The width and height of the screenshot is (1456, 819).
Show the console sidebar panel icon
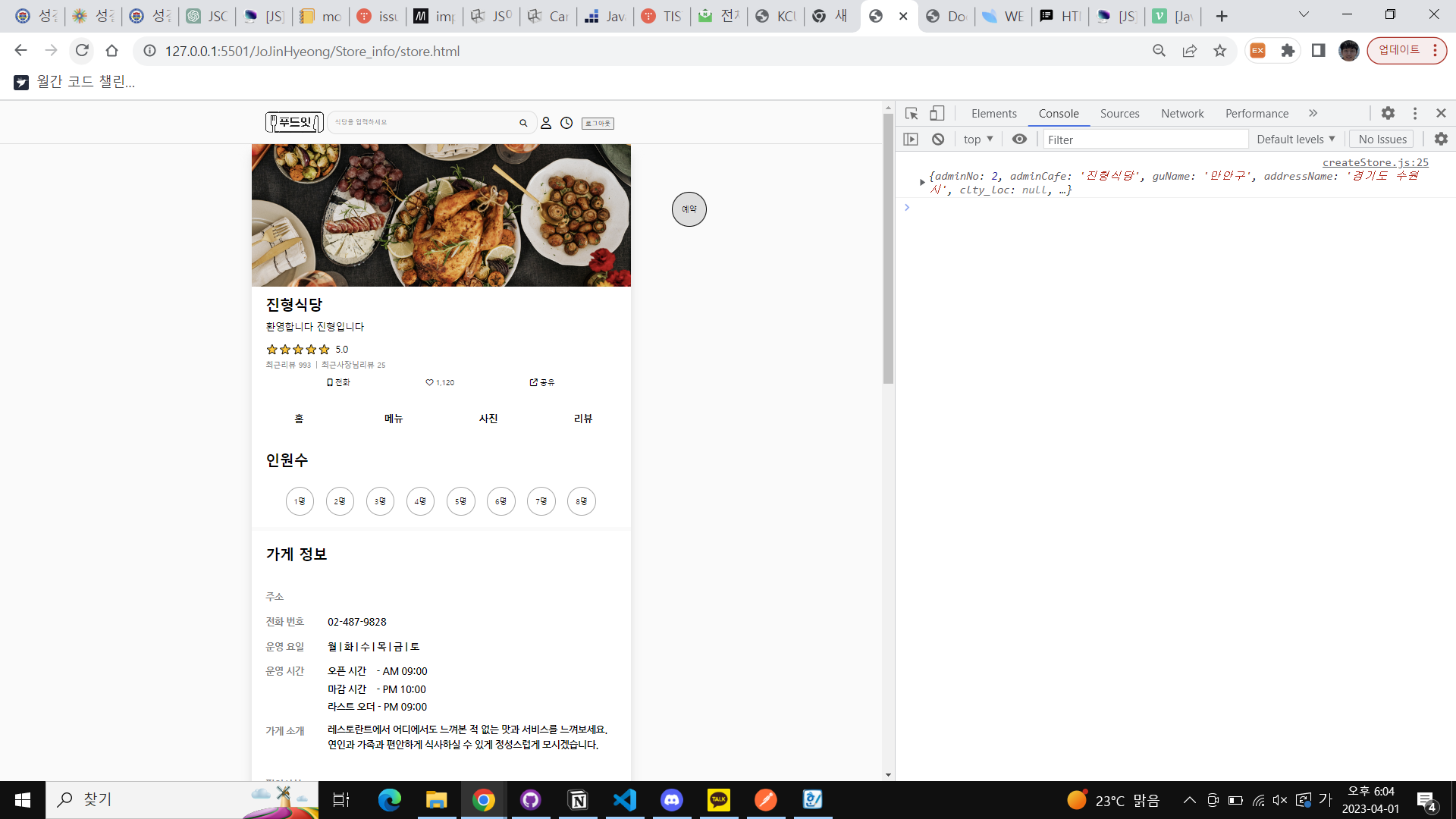(911, 140)
